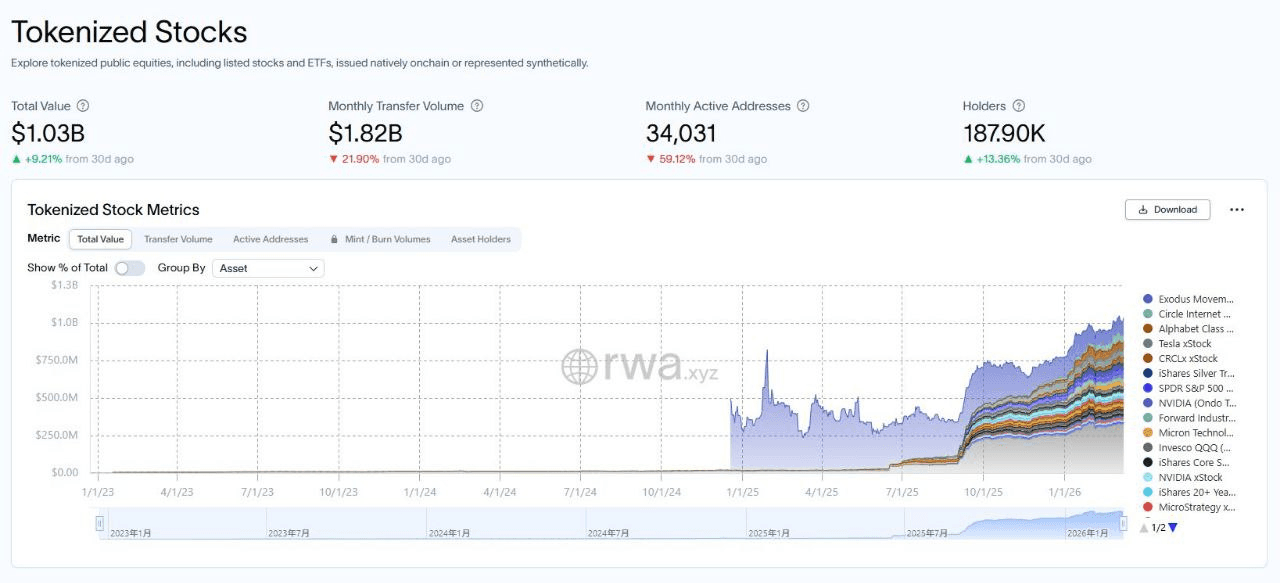Image resolution: width=1280 pixels, height=583 pixels.
Task: Click the left handle of the time range slider
Action: 100,523
